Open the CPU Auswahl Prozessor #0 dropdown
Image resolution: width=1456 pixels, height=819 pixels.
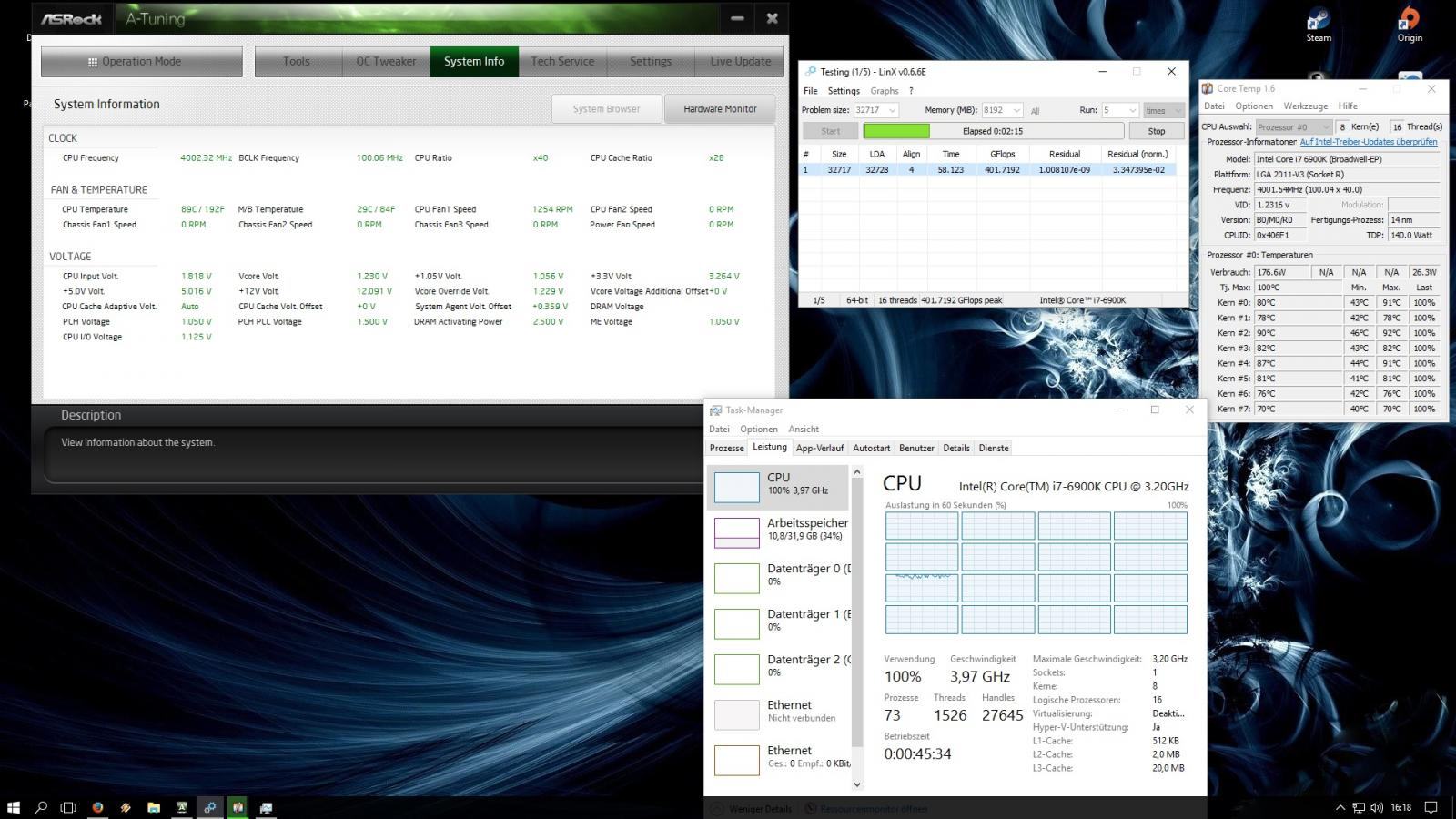tap(1294, 126)
